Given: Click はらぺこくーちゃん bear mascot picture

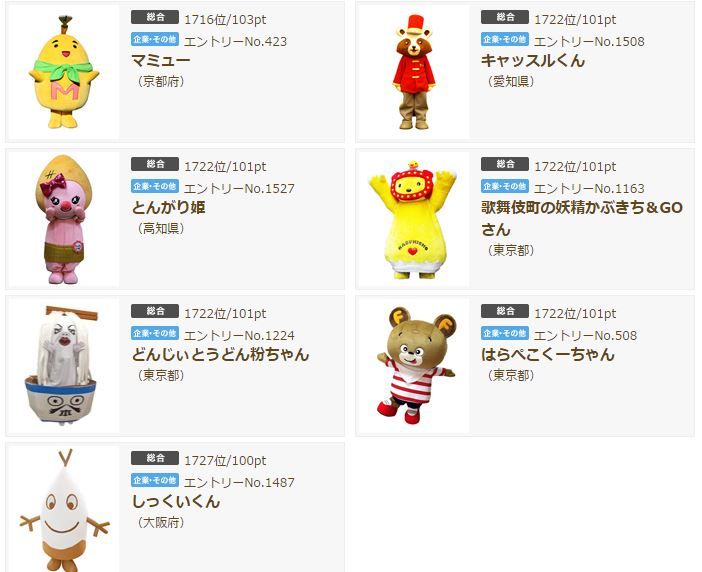Looking at the screenshot, I should [x=414, y=366].
